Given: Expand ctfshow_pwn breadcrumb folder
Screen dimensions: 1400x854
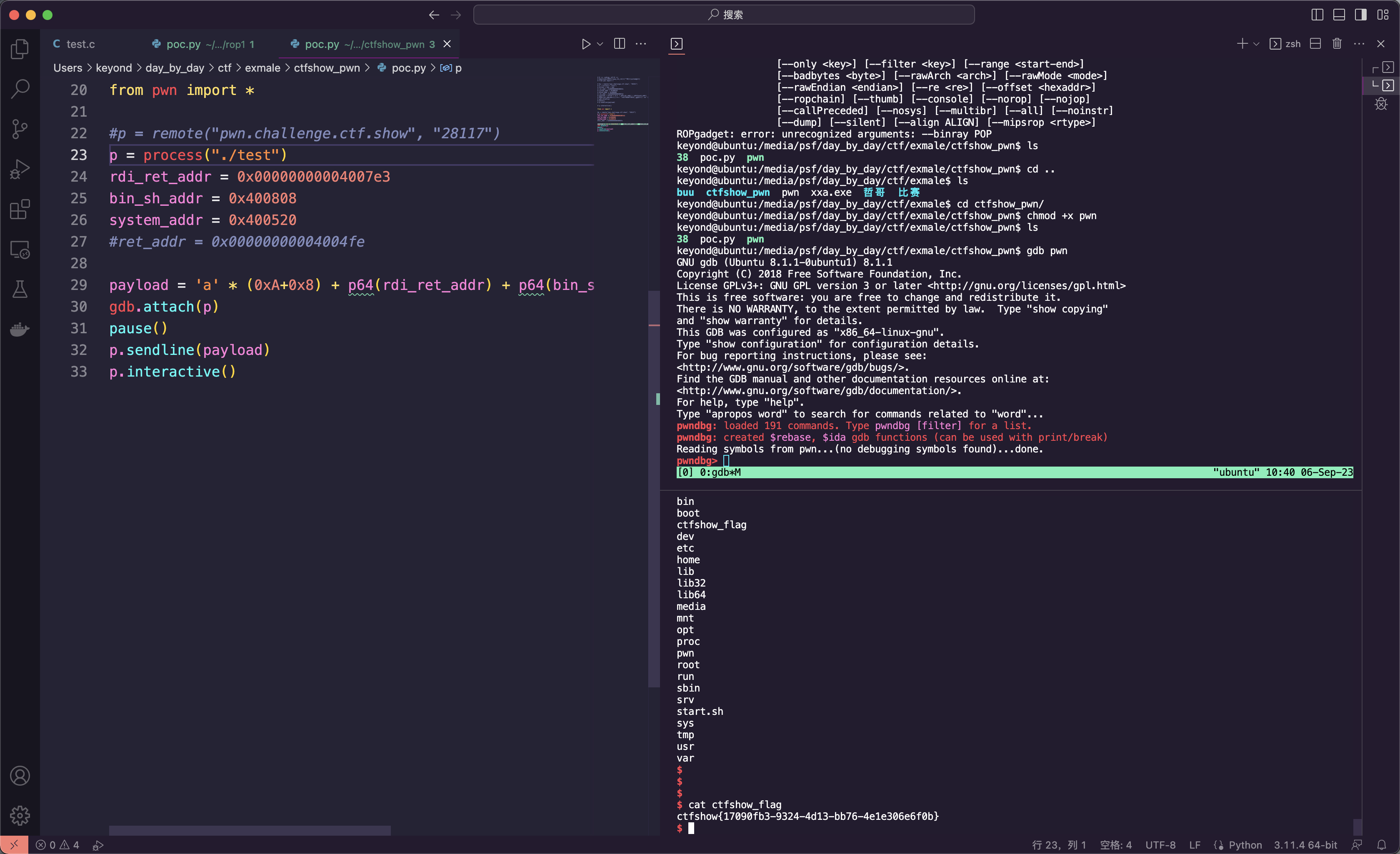Looking at the screenshot, I should [x=327, y=68].
